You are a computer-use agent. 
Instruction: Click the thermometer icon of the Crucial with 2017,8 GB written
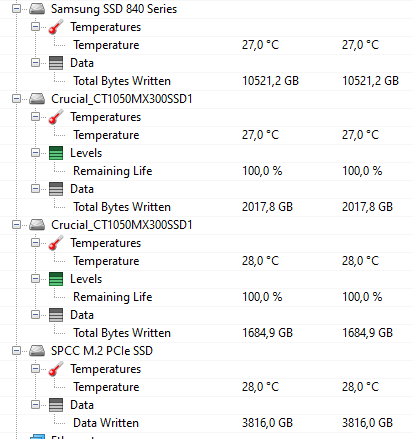(x=56, y=117)
